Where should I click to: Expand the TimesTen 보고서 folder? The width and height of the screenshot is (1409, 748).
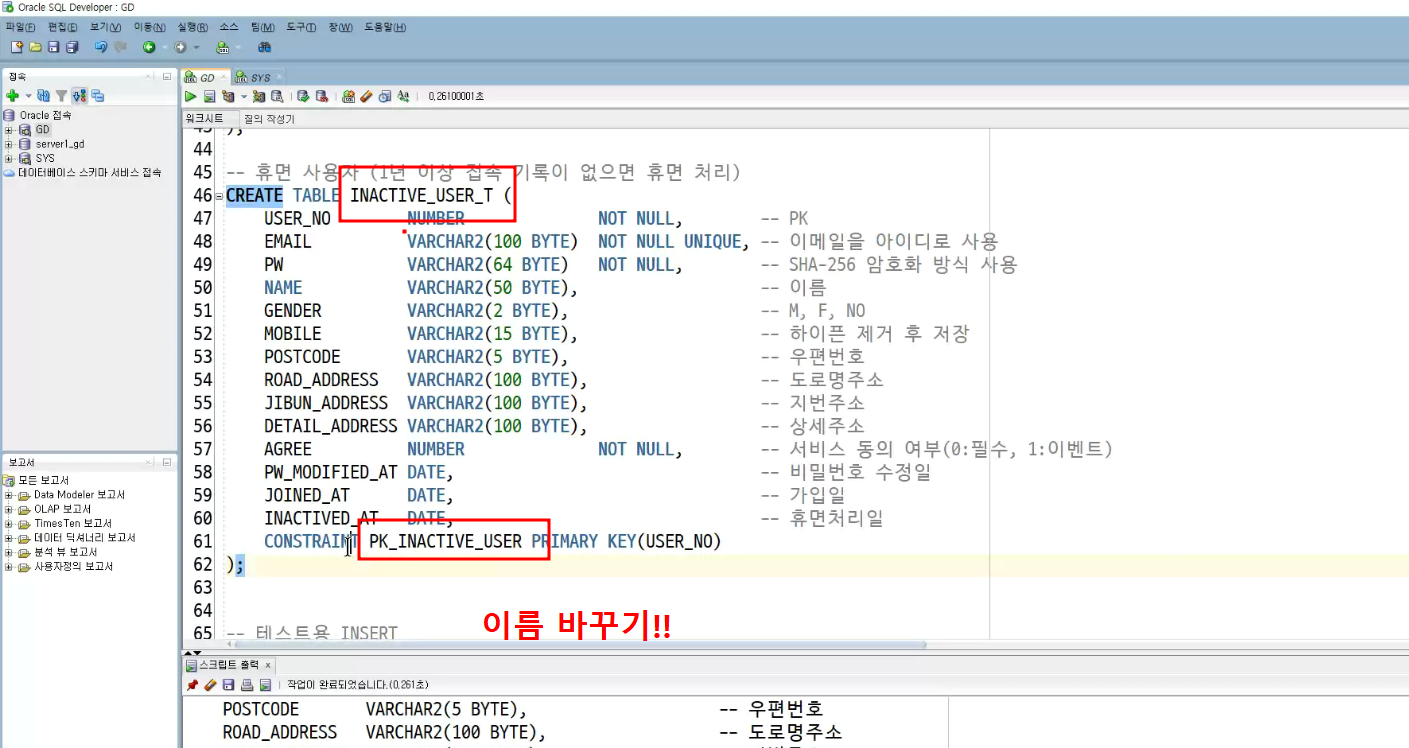9,523
